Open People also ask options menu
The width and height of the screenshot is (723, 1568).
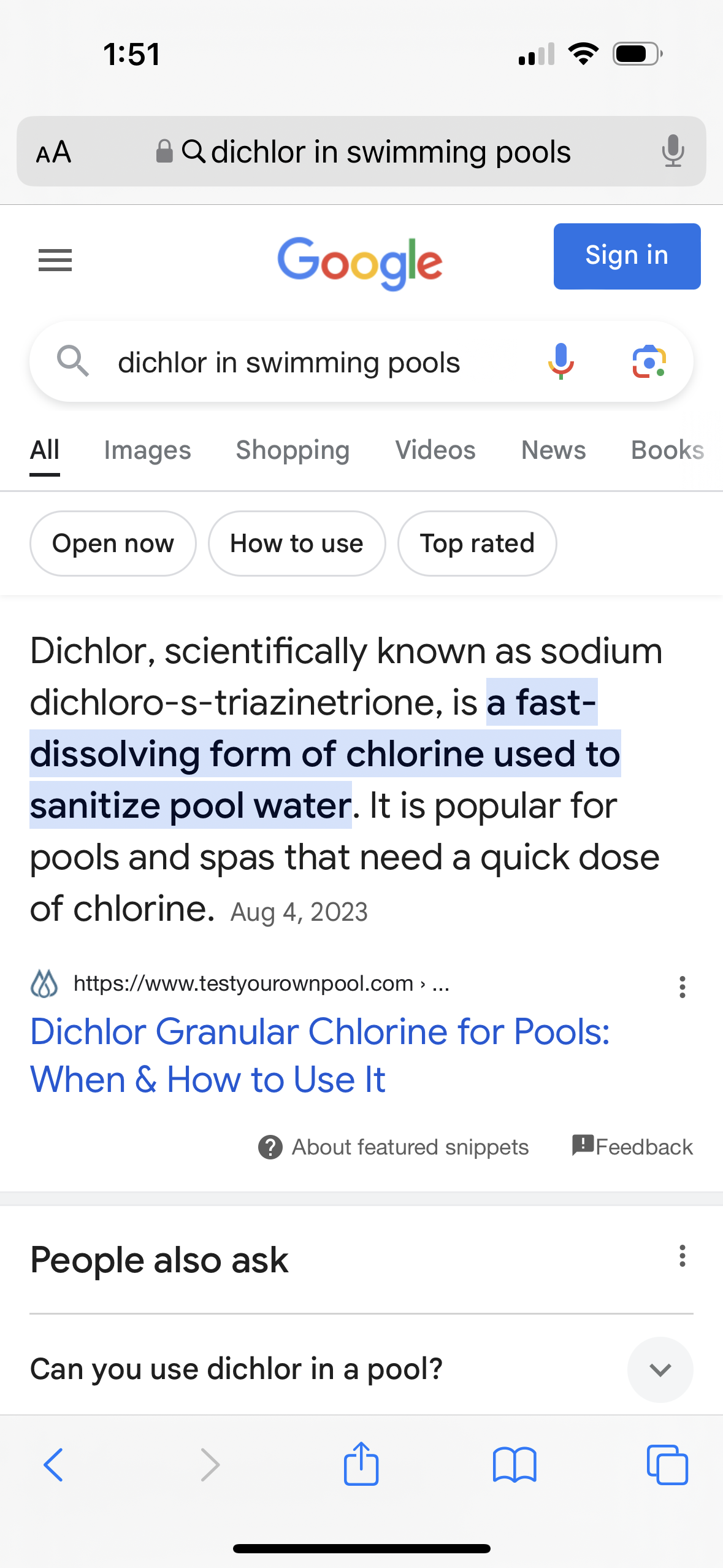[x=682, y=1256]
